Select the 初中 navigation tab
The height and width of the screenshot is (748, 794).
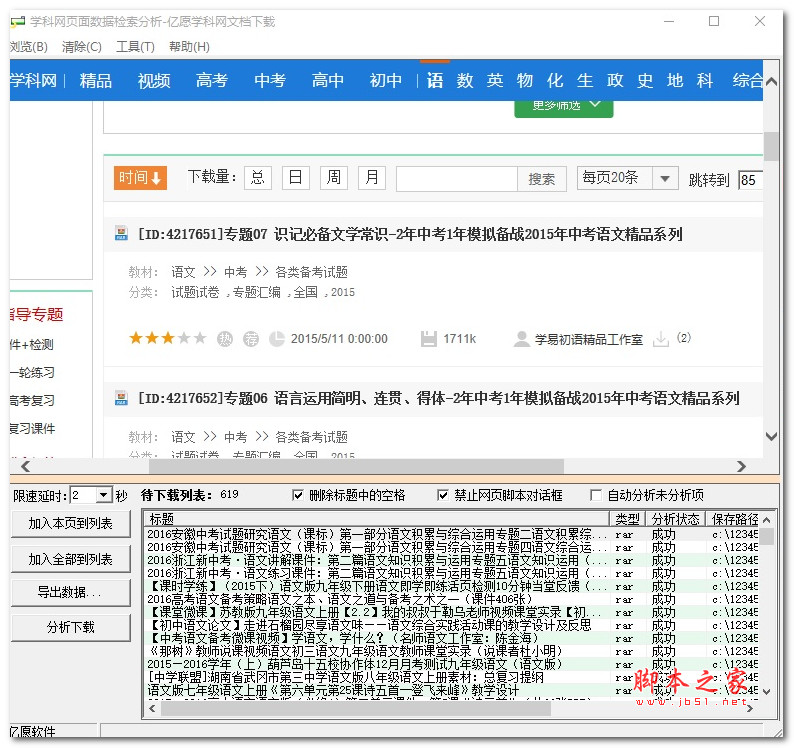385,81
